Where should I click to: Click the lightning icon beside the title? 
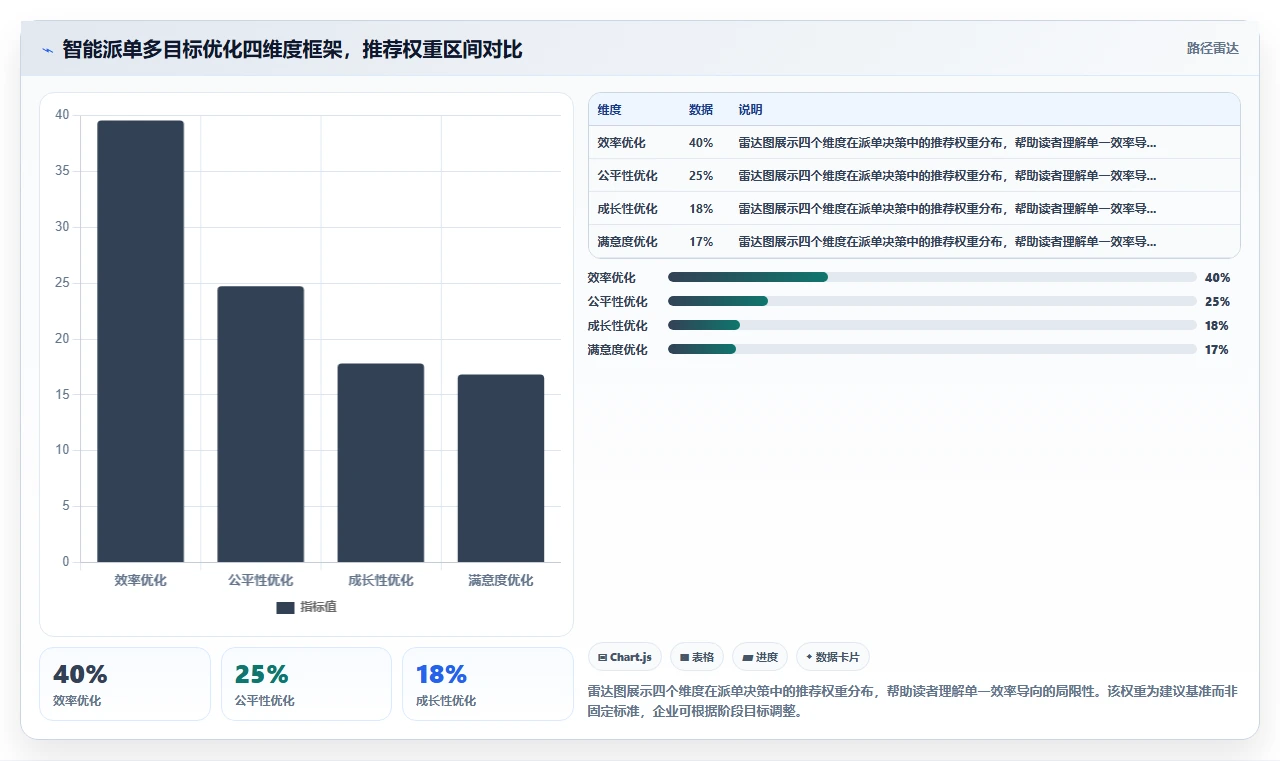click(x=48, y=50)
